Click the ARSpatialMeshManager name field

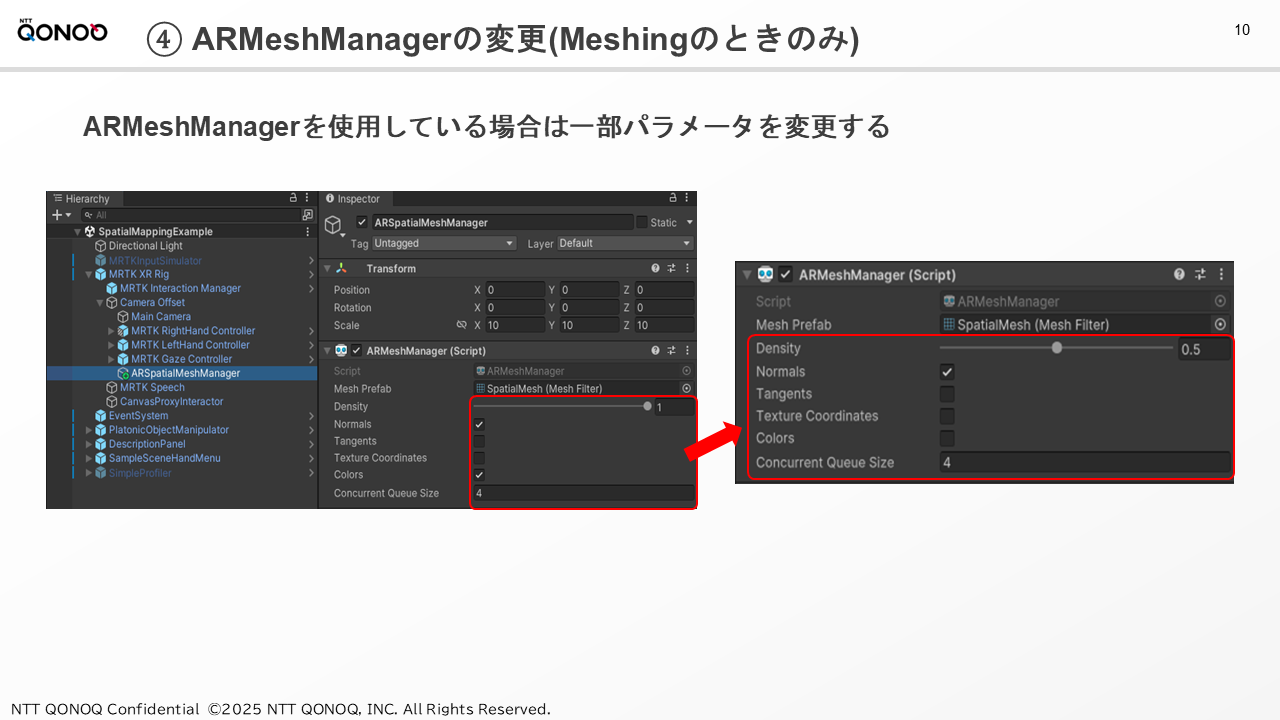[503, 222]
